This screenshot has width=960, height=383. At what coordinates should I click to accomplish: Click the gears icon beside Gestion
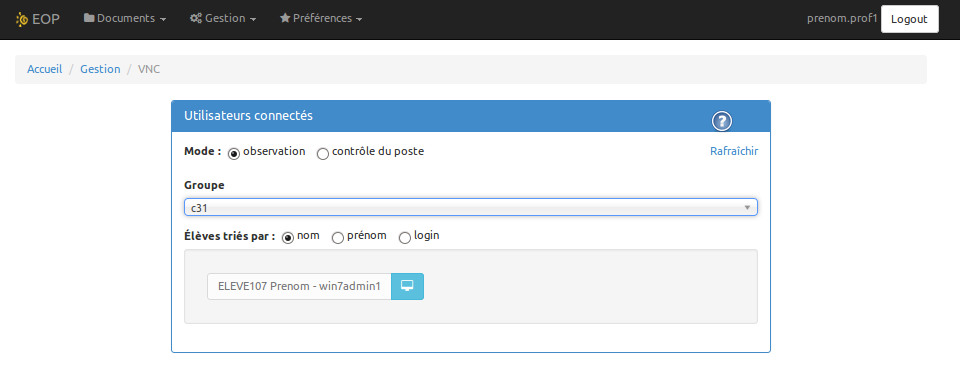196,18
